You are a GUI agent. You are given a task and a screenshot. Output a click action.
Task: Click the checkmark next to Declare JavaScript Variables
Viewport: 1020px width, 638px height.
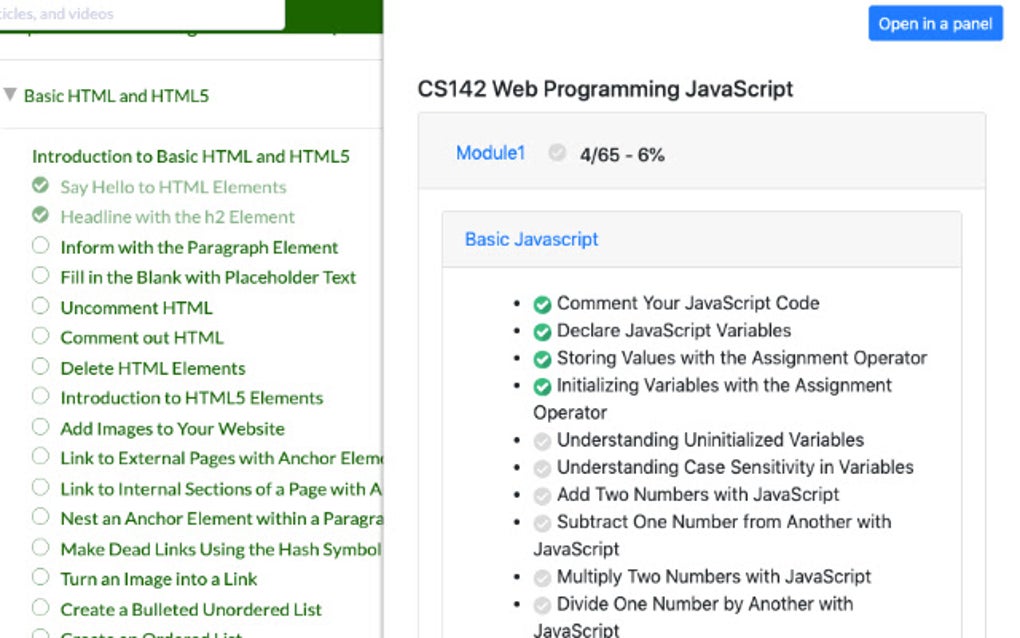pos(543,330)
